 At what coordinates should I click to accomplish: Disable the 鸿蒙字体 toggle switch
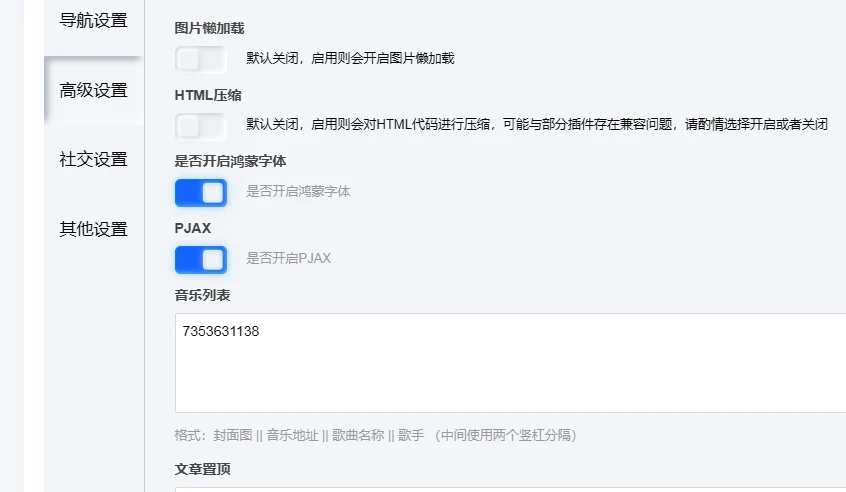pyautogui.click(x=200, y=192)
